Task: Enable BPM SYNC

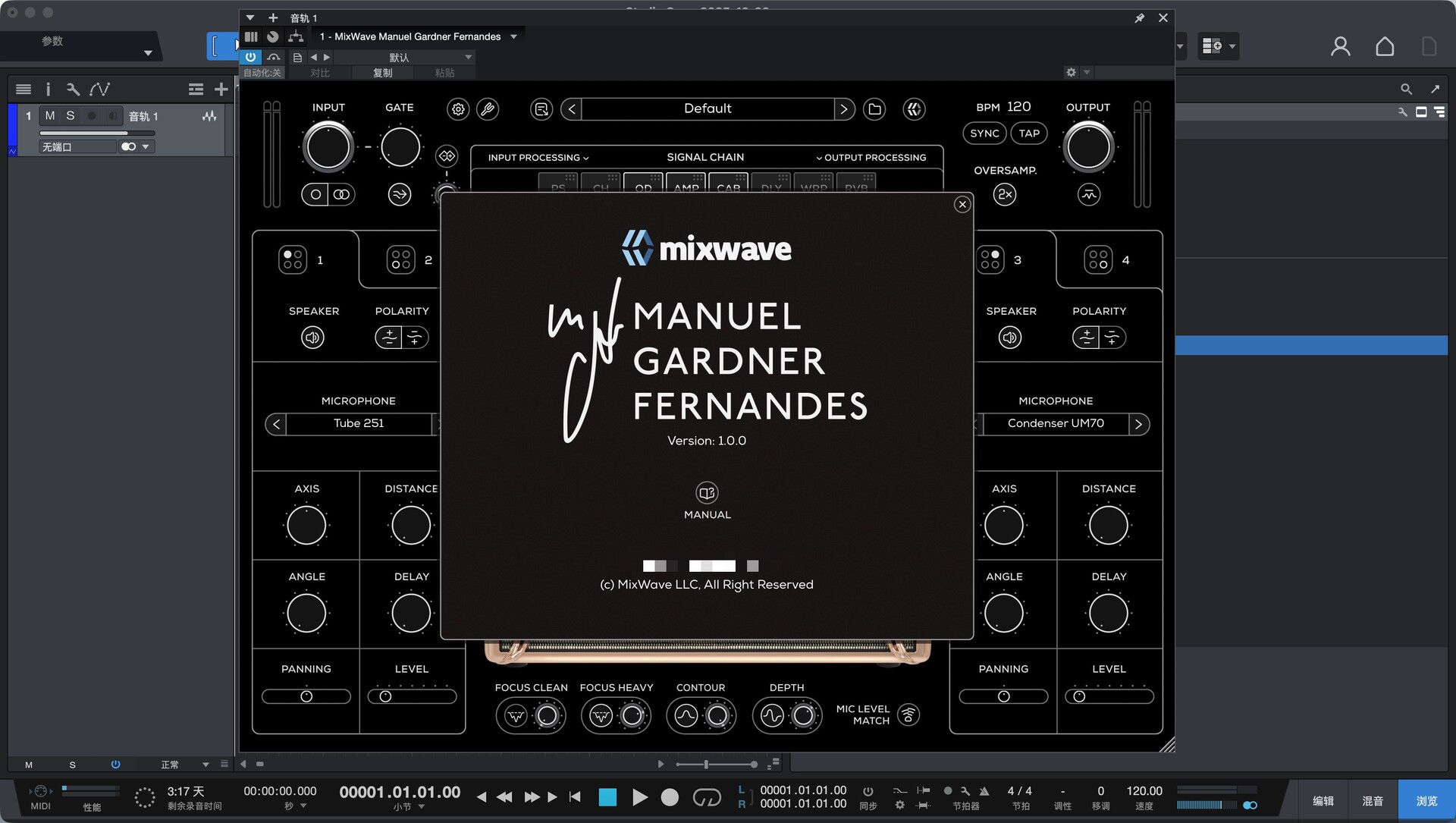Action: point(984,134)
